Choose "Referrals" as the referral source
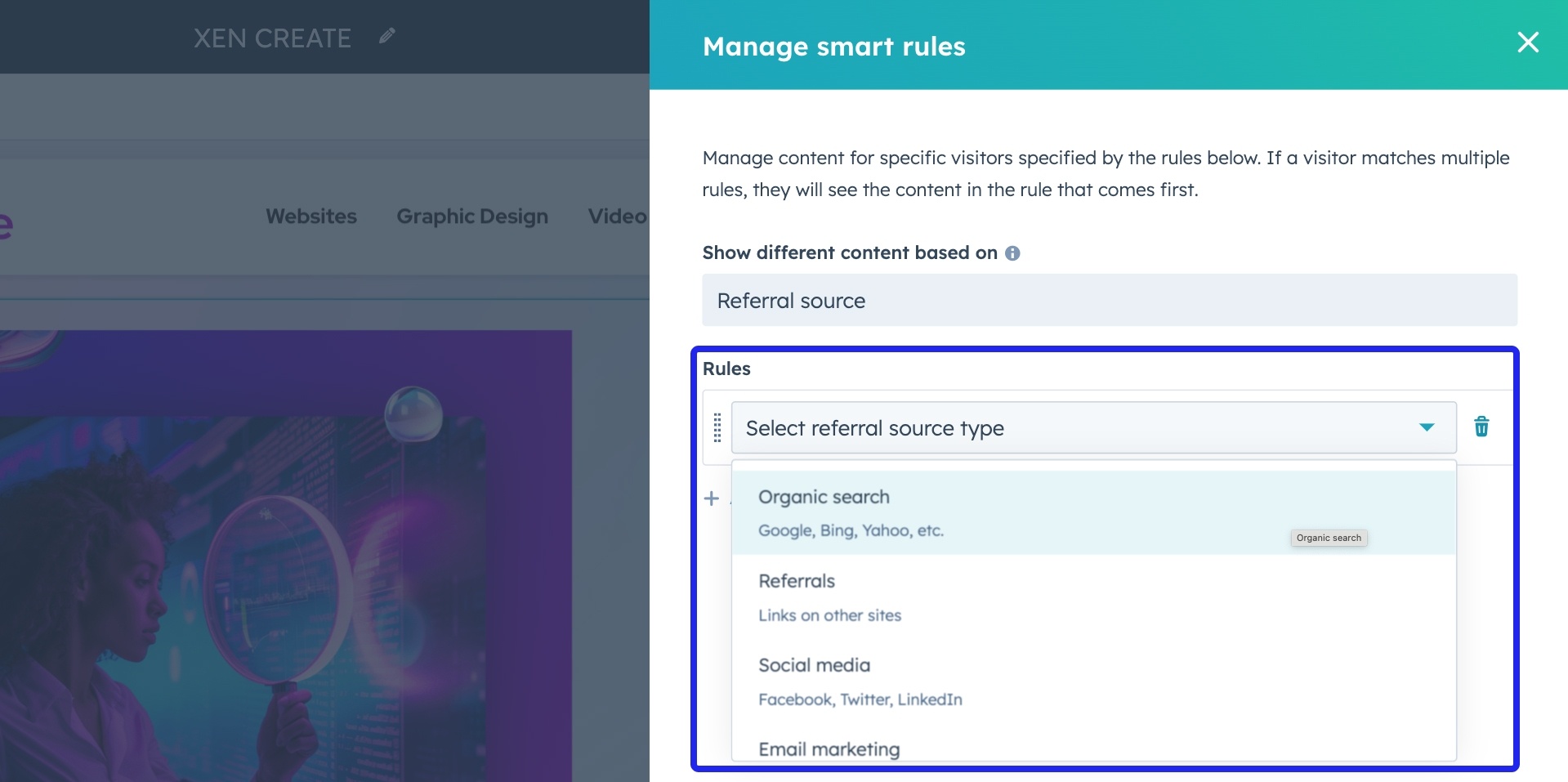The width and height of the screenshot is (1568, 782). 797,581
